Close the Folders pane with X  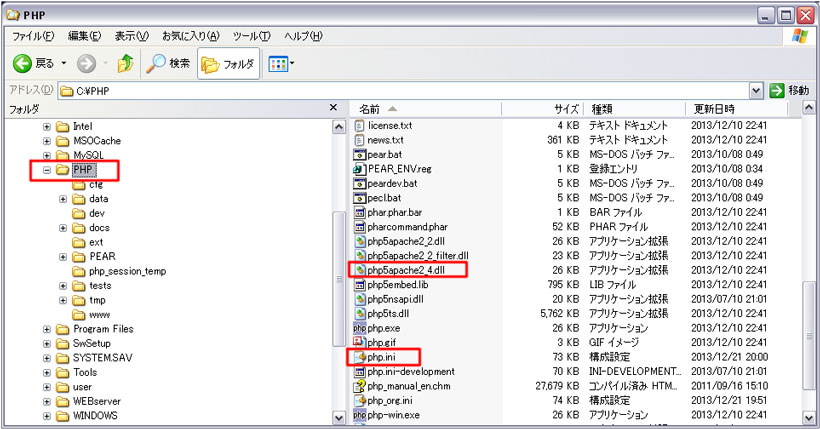333,107
